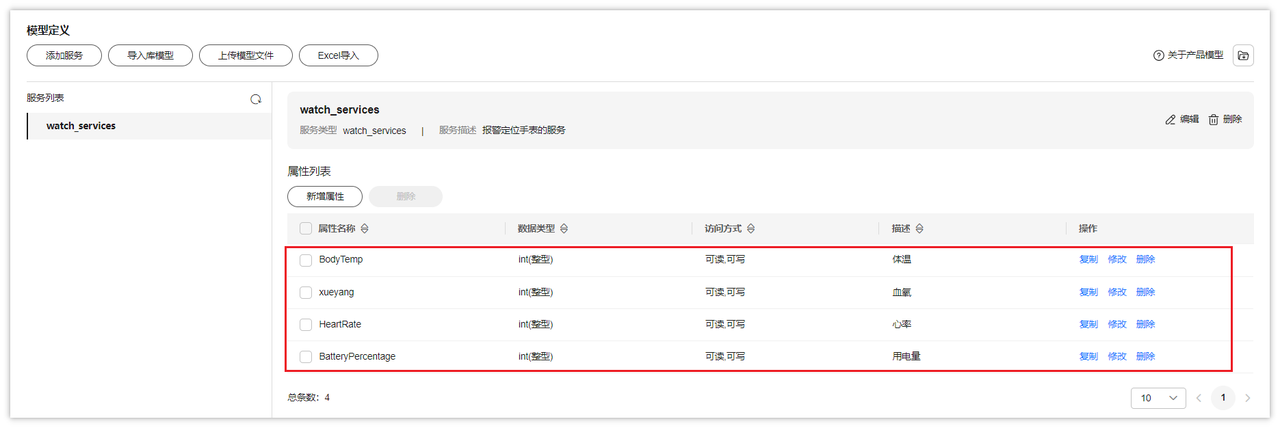The width and height of the screenshot is (1280, 428).
Task: Open the 关于产品模型 link
Action: tap(1195, 56)
